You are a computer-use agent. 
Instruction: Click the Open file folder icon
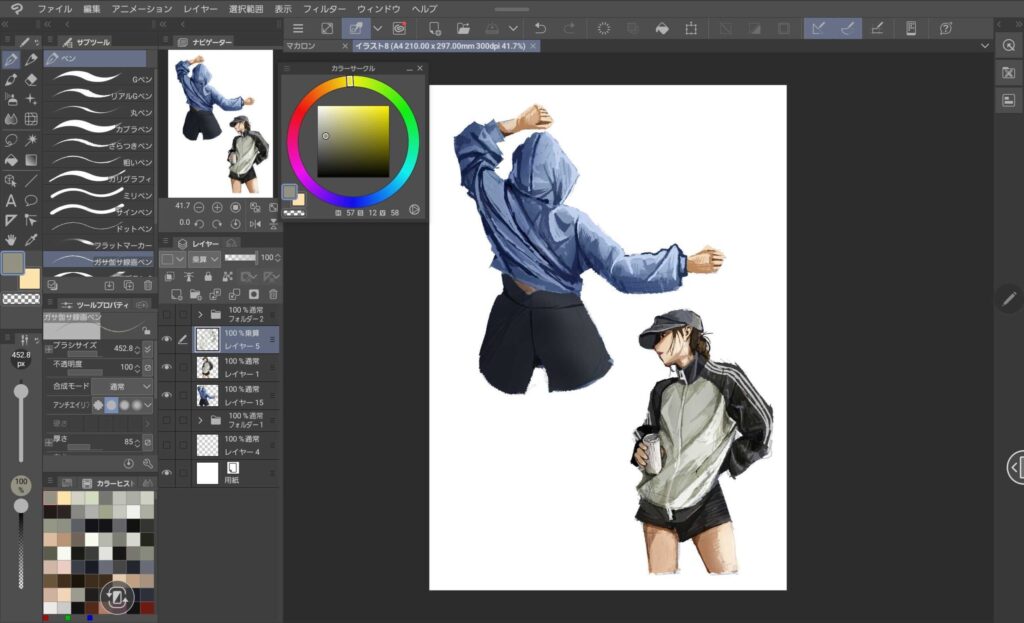[x=463, y=28]
